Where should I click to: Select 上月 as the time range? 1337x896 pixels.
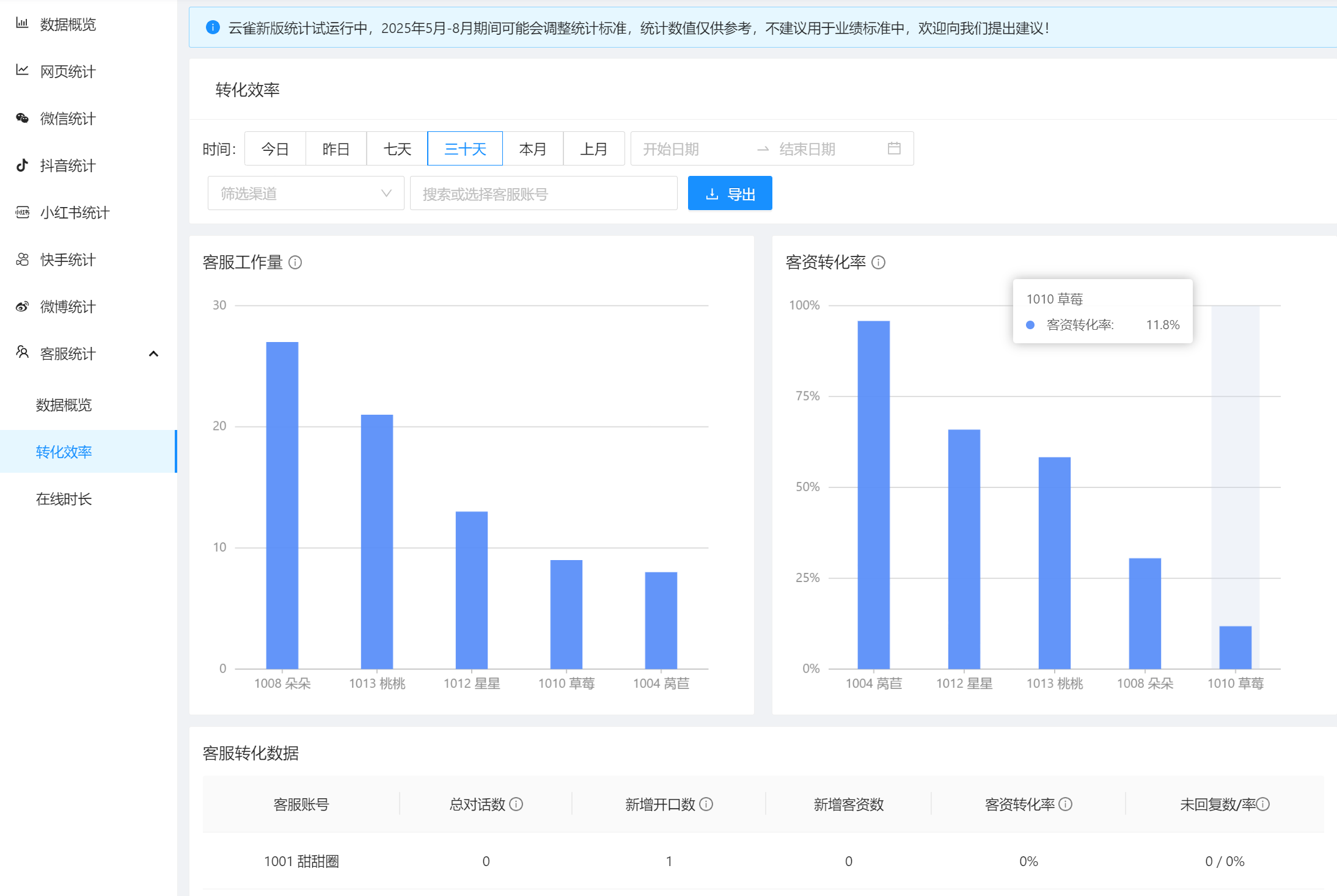click(593, 148)
